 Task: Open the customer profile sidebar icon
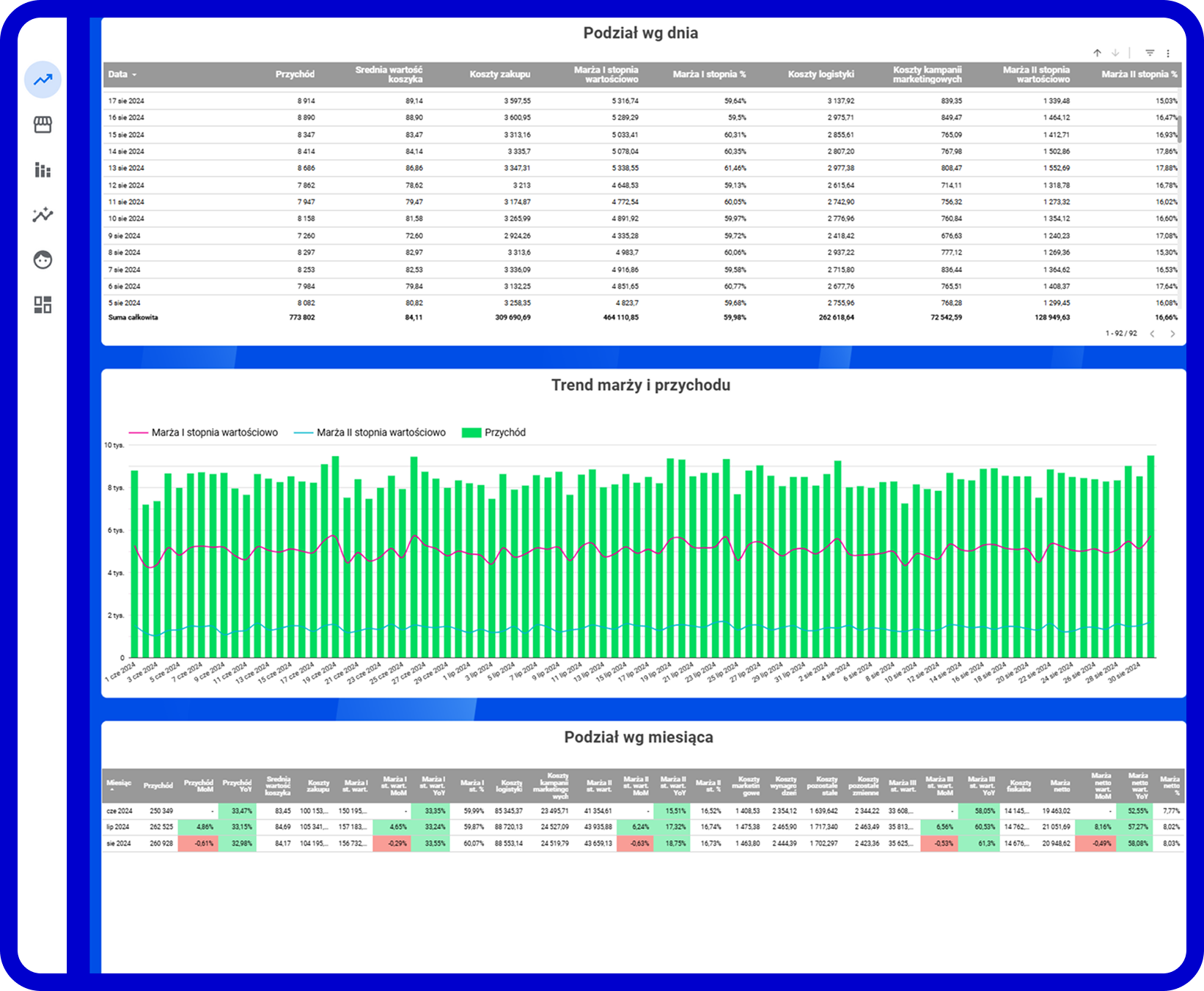pyautogui.click(x=42, y=260)
